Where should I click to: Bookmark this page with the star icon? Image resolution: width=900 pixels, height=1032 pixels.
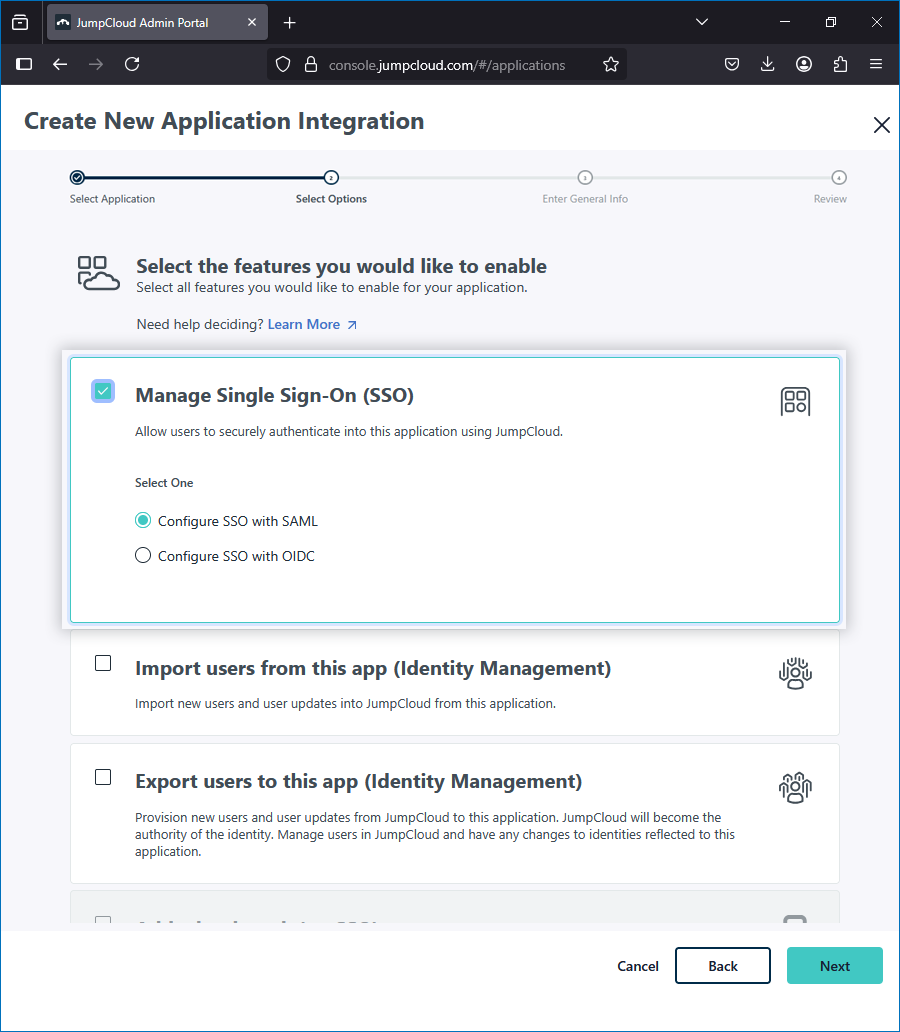(610, 65)
